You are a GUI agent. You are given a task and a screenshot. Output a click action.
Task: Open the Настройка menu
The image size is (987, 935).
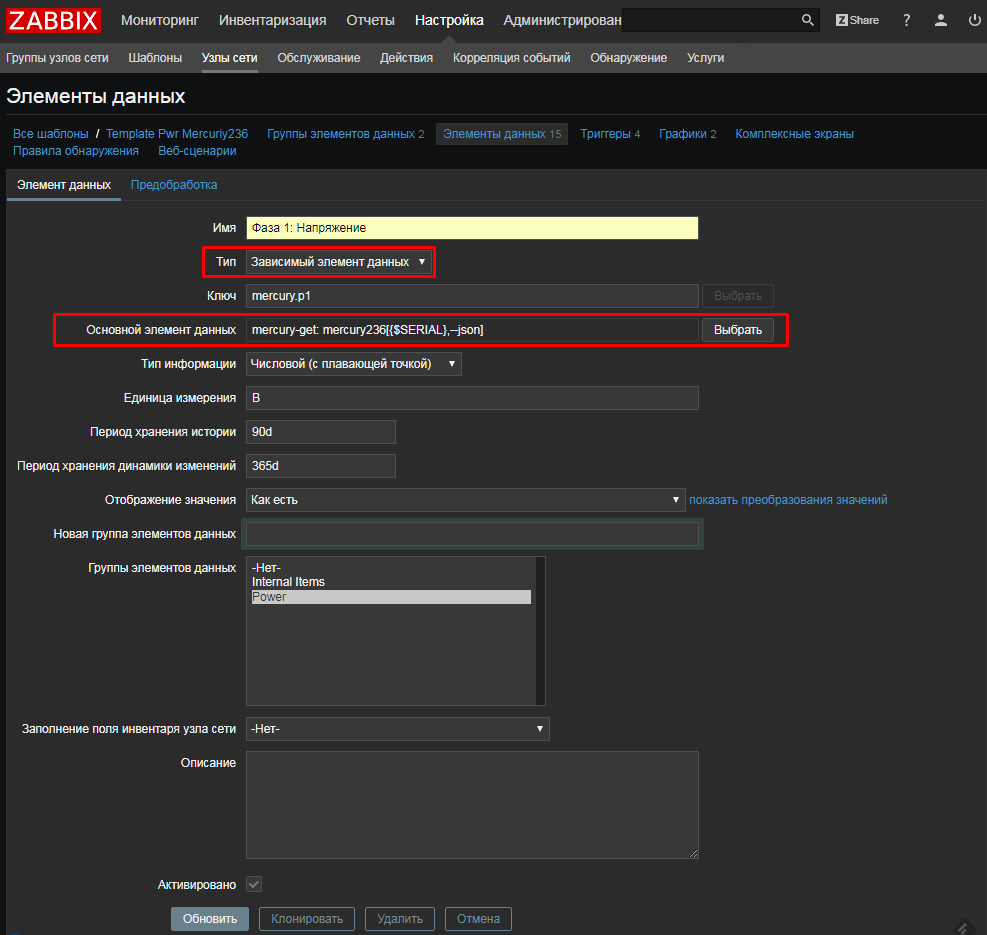click(x=449, y=20)
